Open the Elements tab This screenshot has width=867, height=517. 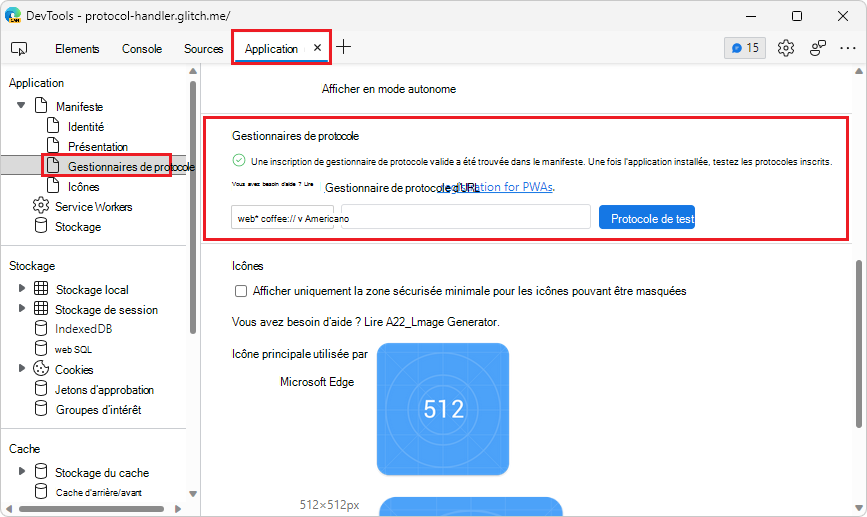tap(77, 49)
